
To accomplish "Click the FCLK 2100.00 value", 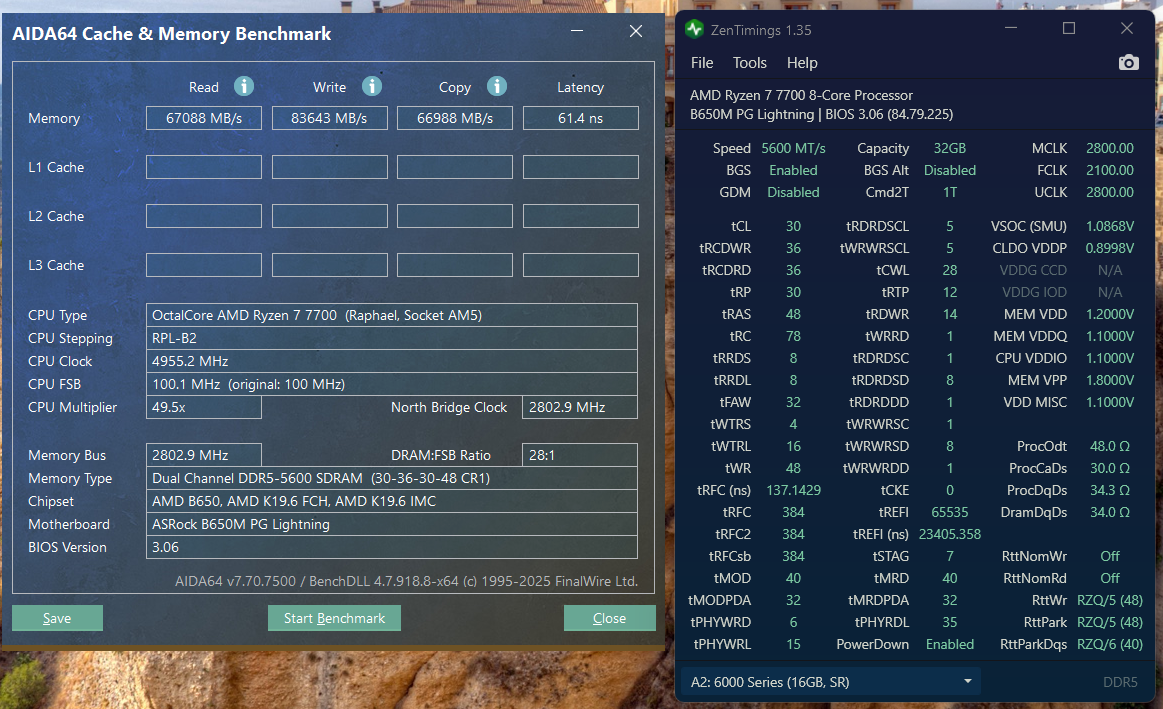I will tap(1110, 171).
